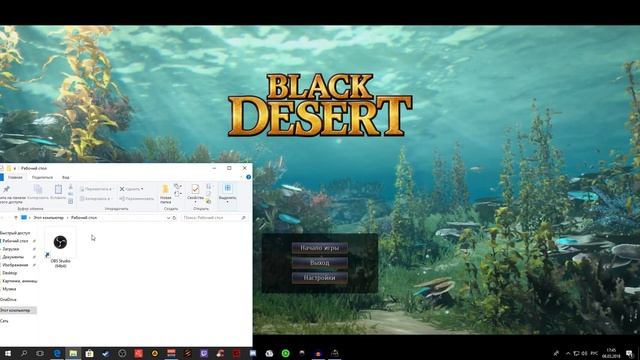Viewport: 640px width, 360px height.
Task: Launch Microsoft Edge from taskbar
Action: point(57,353)
